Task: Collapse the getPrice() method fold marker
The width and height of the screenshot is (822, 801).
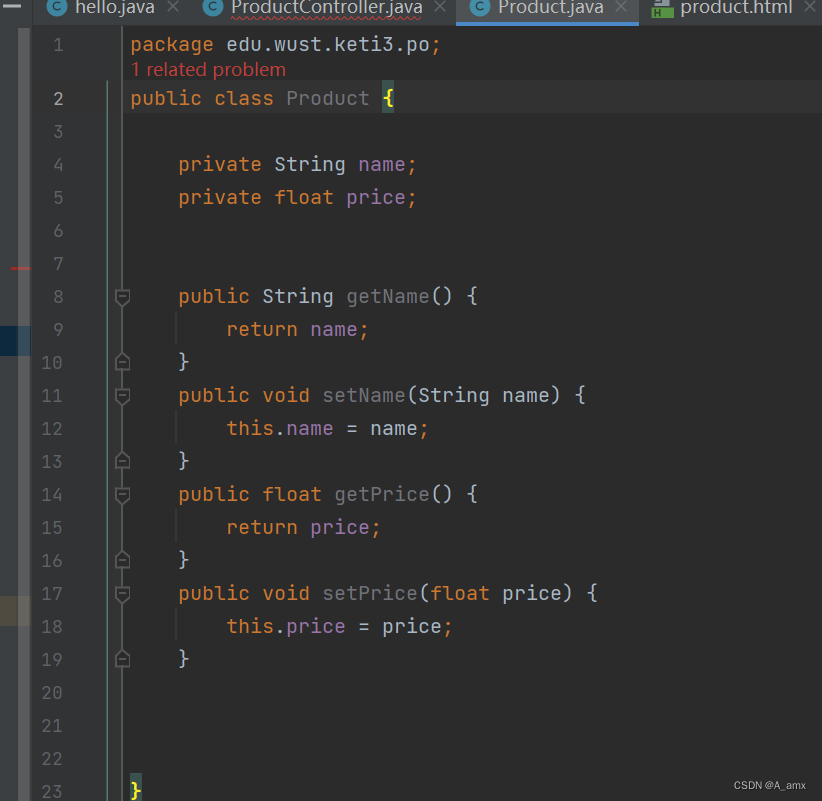Action: (122, 495)
